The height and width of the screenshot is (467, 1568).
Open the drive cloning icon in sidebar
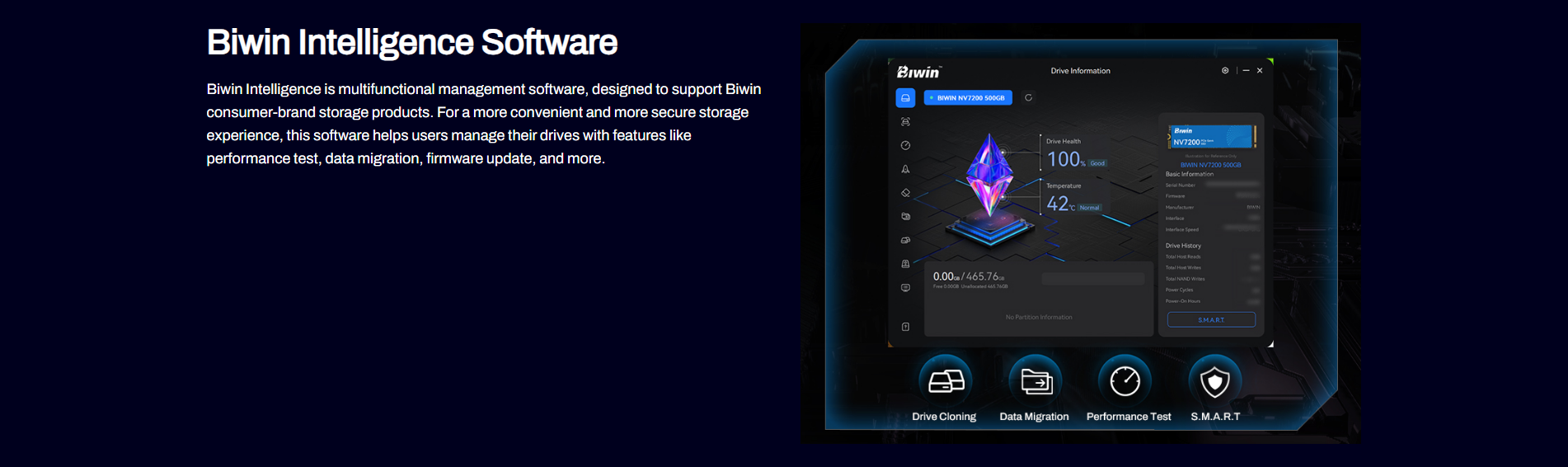[x=905, y=240]
